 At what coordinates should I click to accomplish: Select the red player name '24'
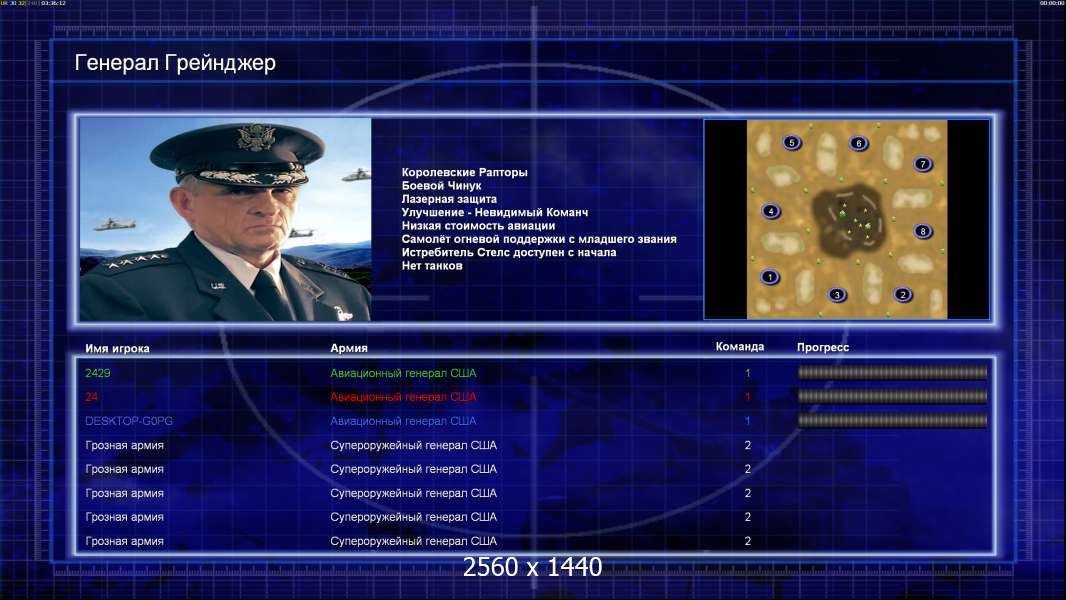[x=92, y=397]
